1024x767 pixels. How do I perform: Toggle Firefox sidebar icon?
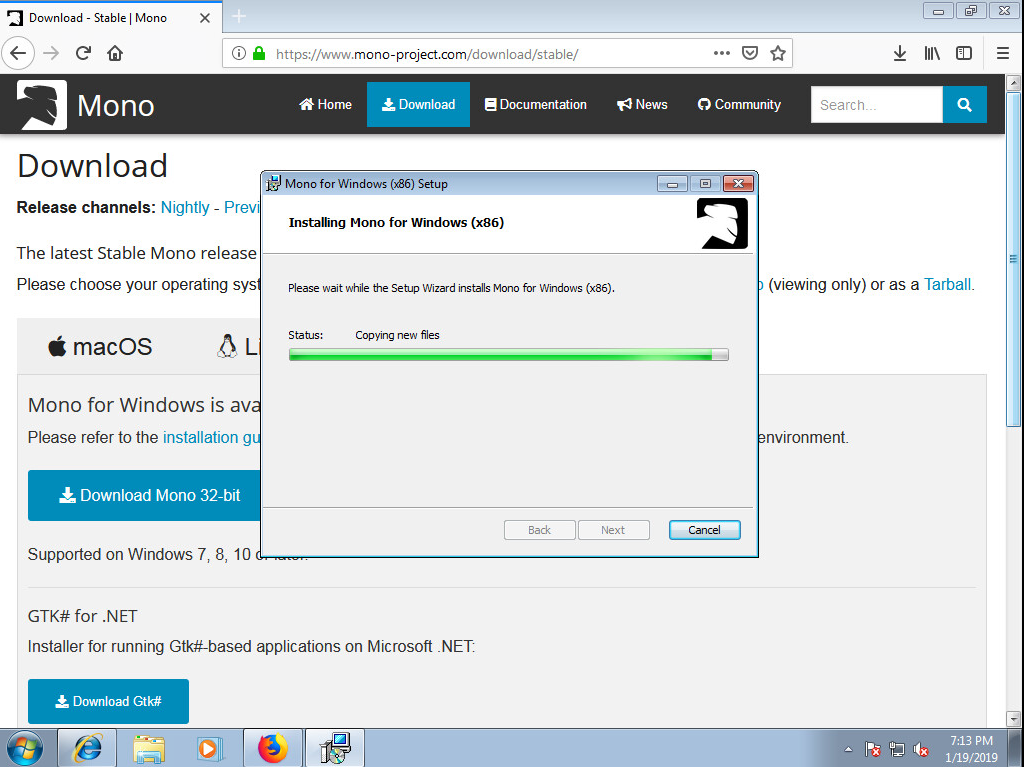[964, 53]
